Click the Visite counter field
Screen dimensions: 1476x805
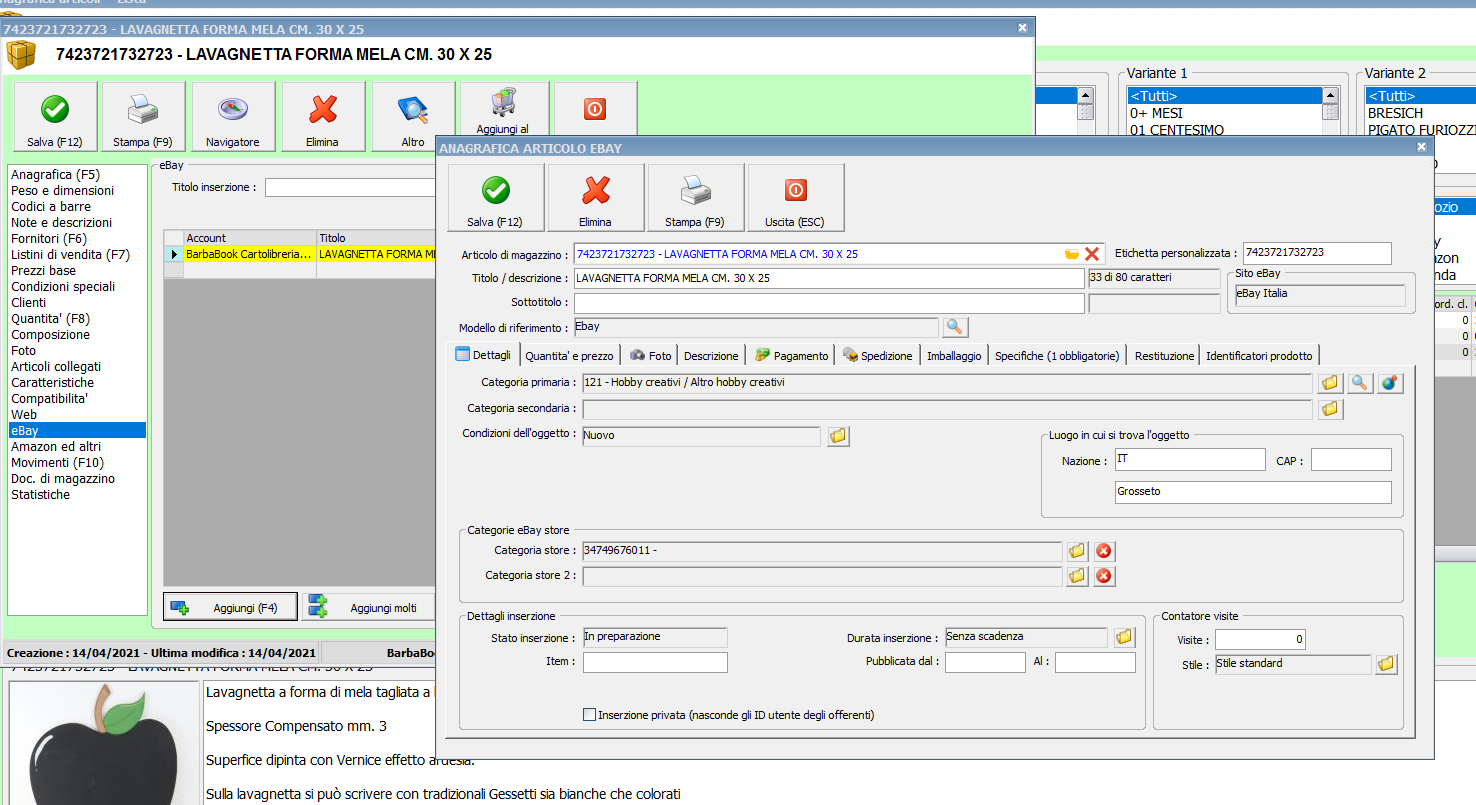coord(1260,639)
